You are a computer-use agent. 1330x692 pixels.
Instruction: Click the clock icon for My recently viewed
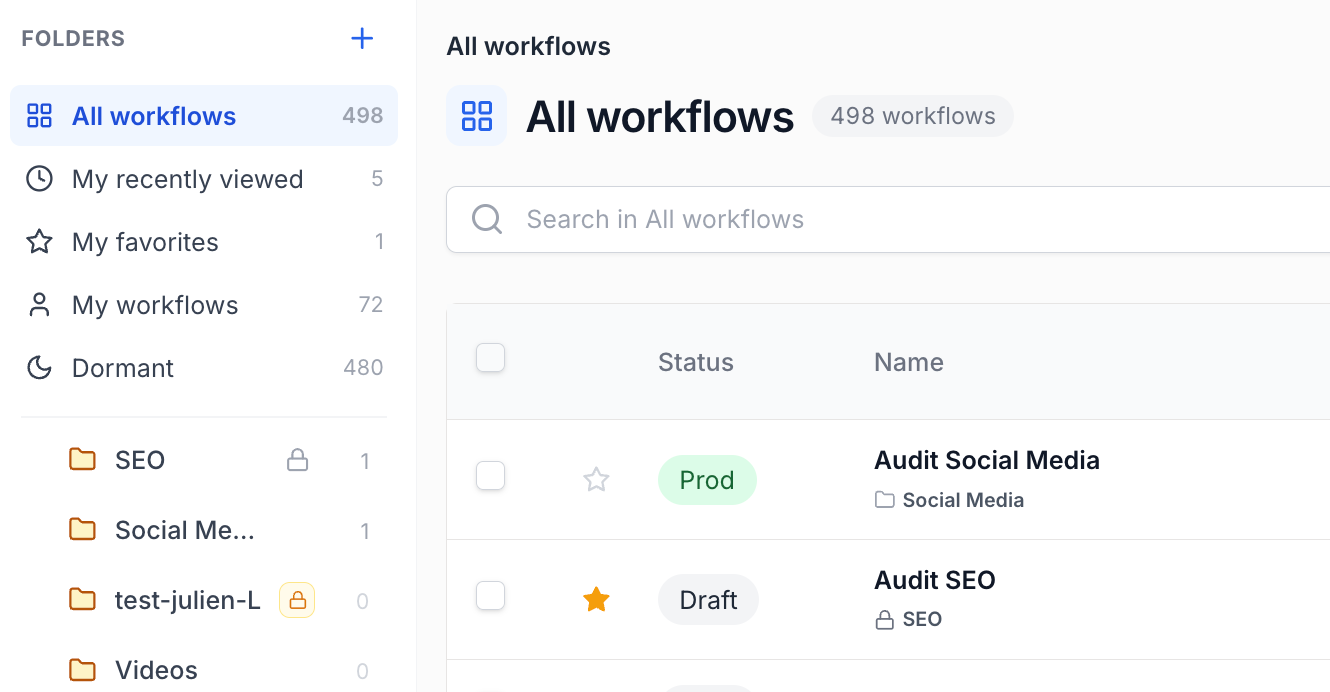click(x=39, y=179)
